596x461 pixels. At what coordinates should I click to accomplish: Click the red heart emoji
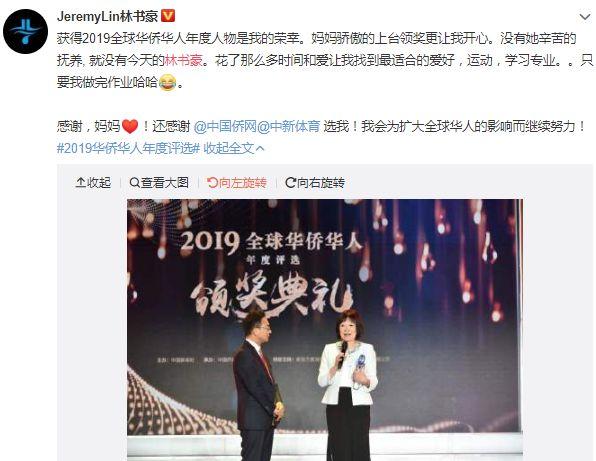point(130,126)
